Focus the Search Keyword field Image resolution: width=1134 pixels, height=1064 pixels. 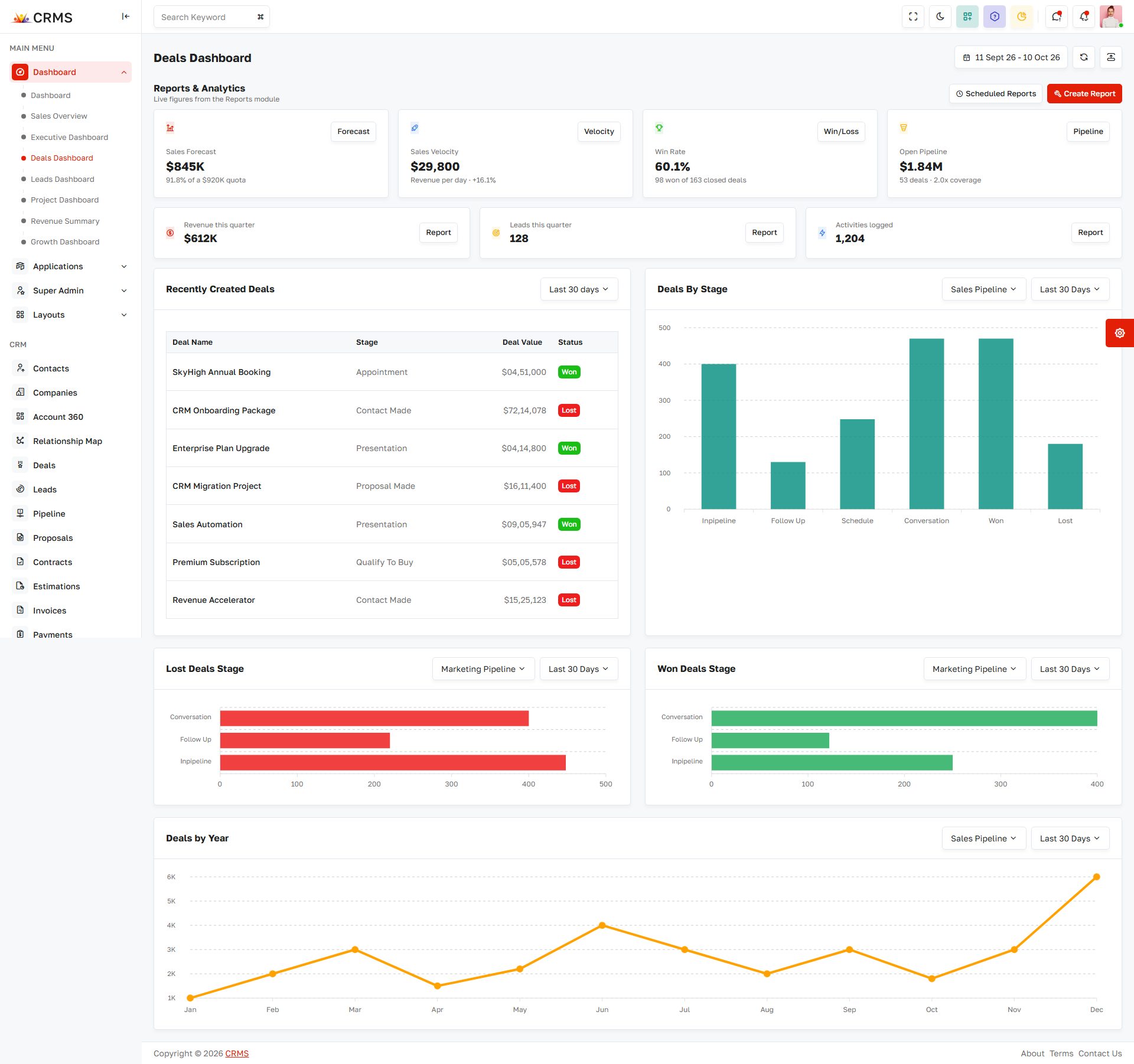point(211,17)
